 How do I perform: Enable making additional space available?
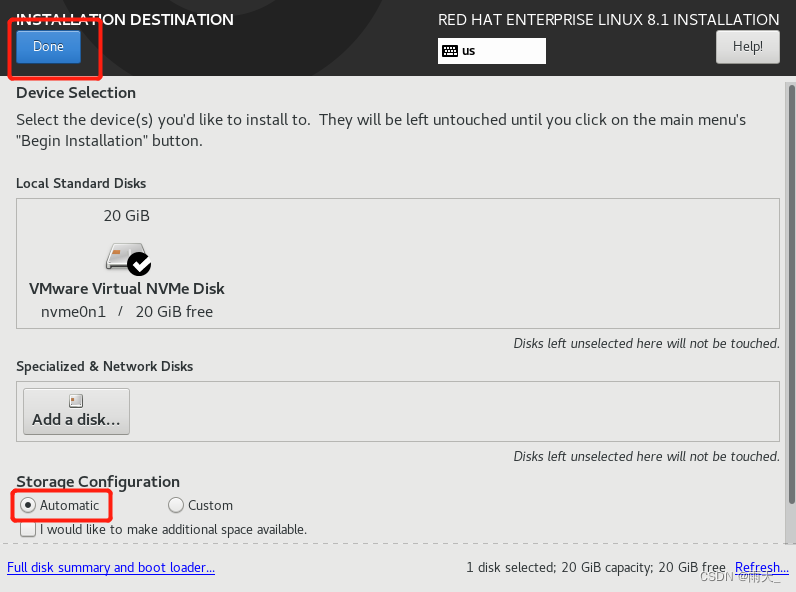pos(28,529)
